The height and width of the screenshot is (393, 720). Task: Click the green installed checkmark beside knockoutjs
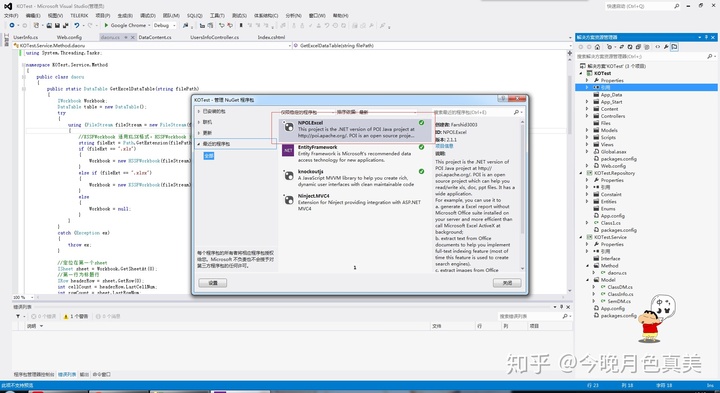point(421,171)
